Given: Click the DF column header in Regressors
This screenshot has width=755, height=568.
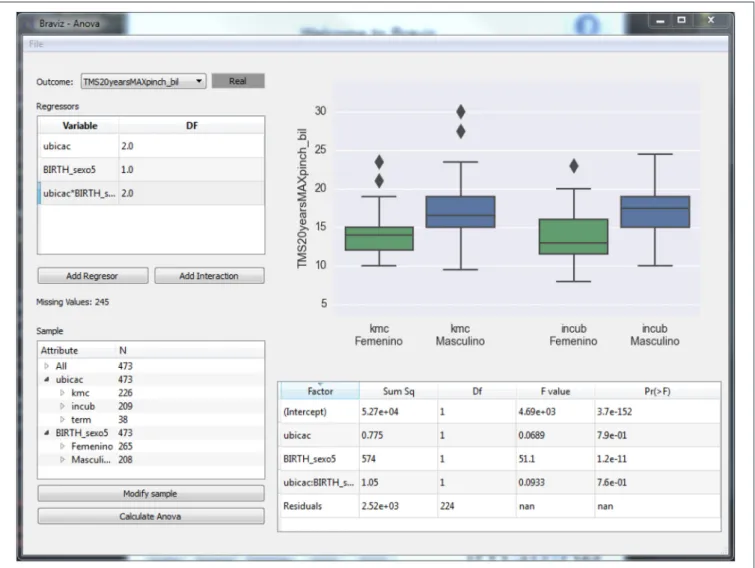Looking at the screenshot, I should tap(192, 126).
